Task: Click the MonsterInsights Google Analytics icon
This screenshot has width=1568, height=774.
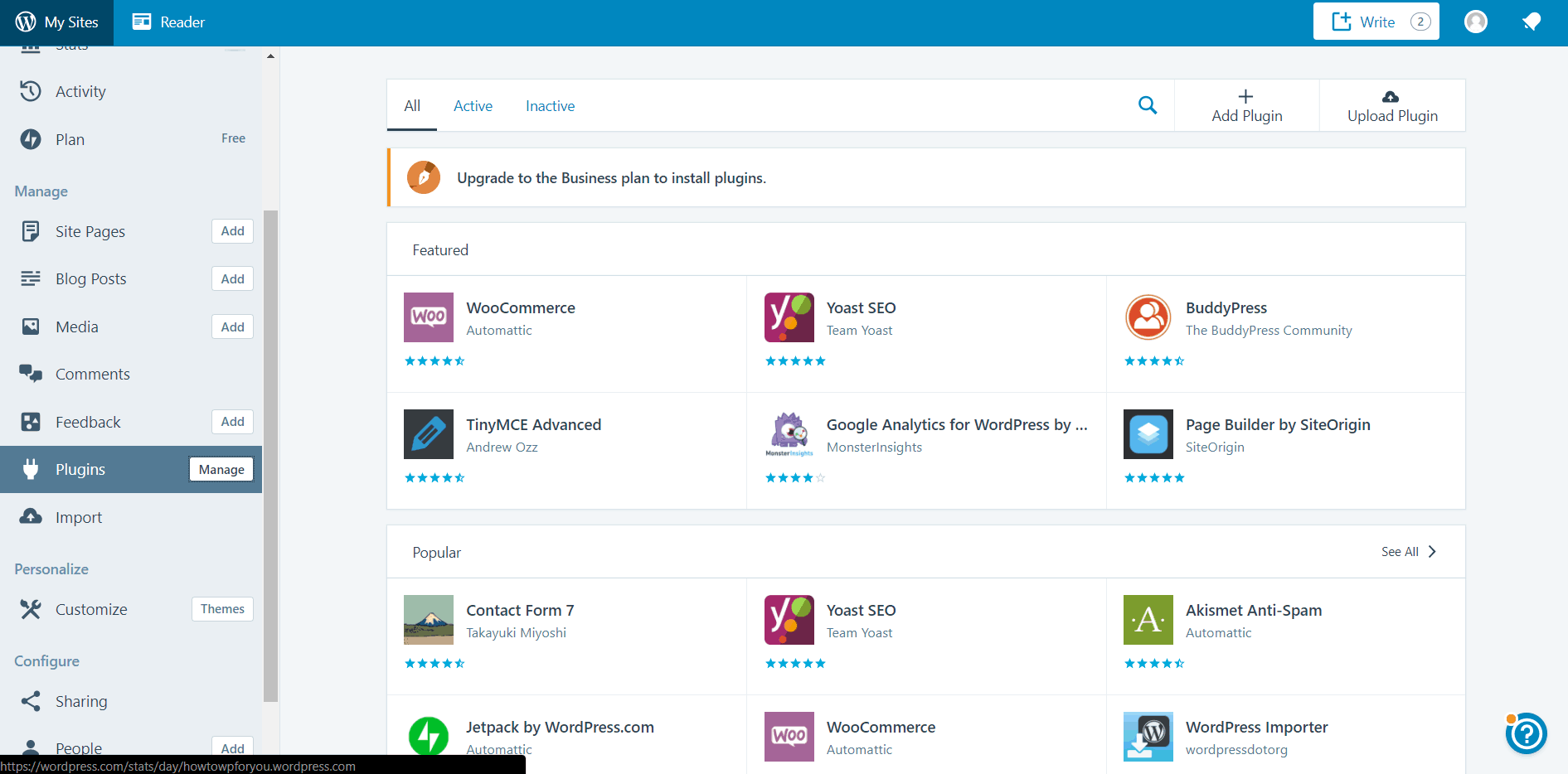Action: point(789,434)
